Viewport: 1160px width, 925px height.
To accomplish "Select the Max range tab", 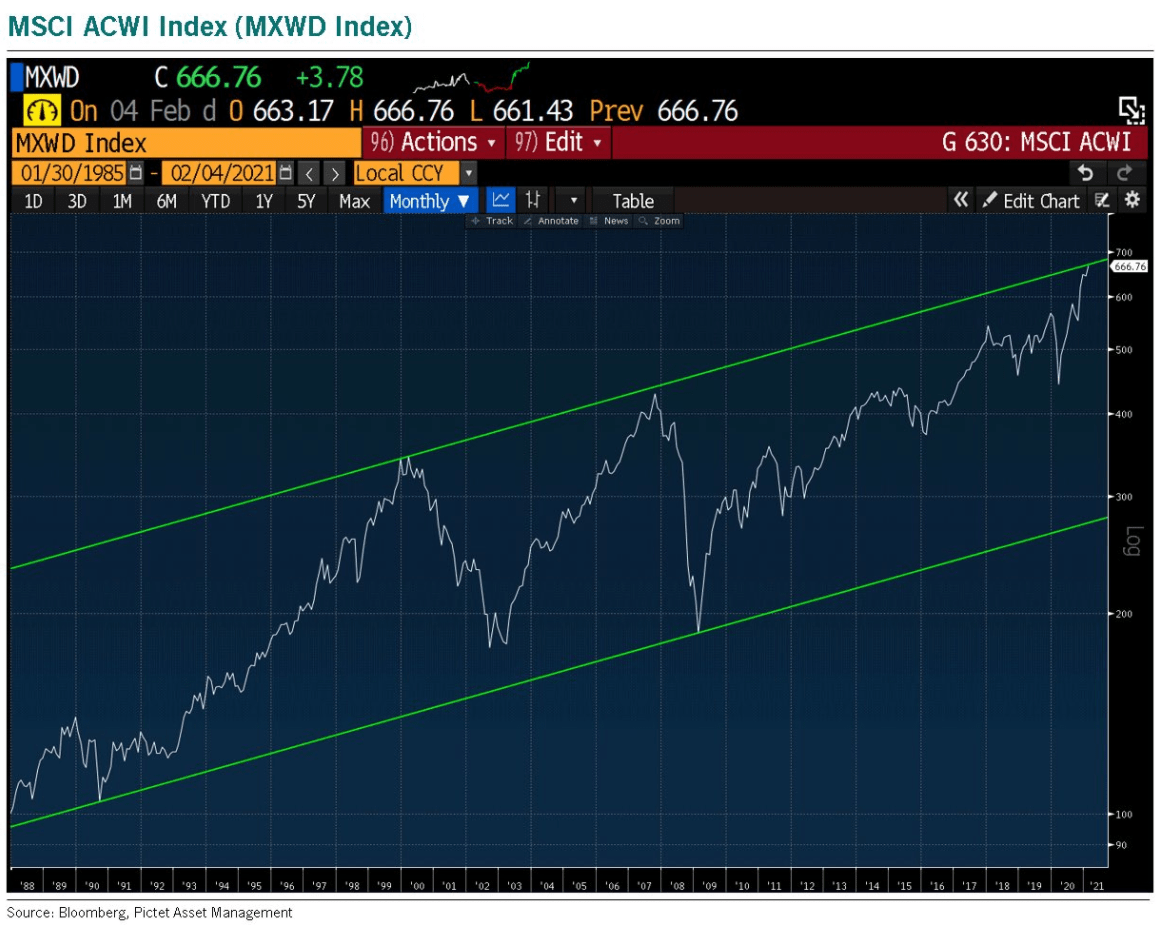I will [x=354, y=201].
